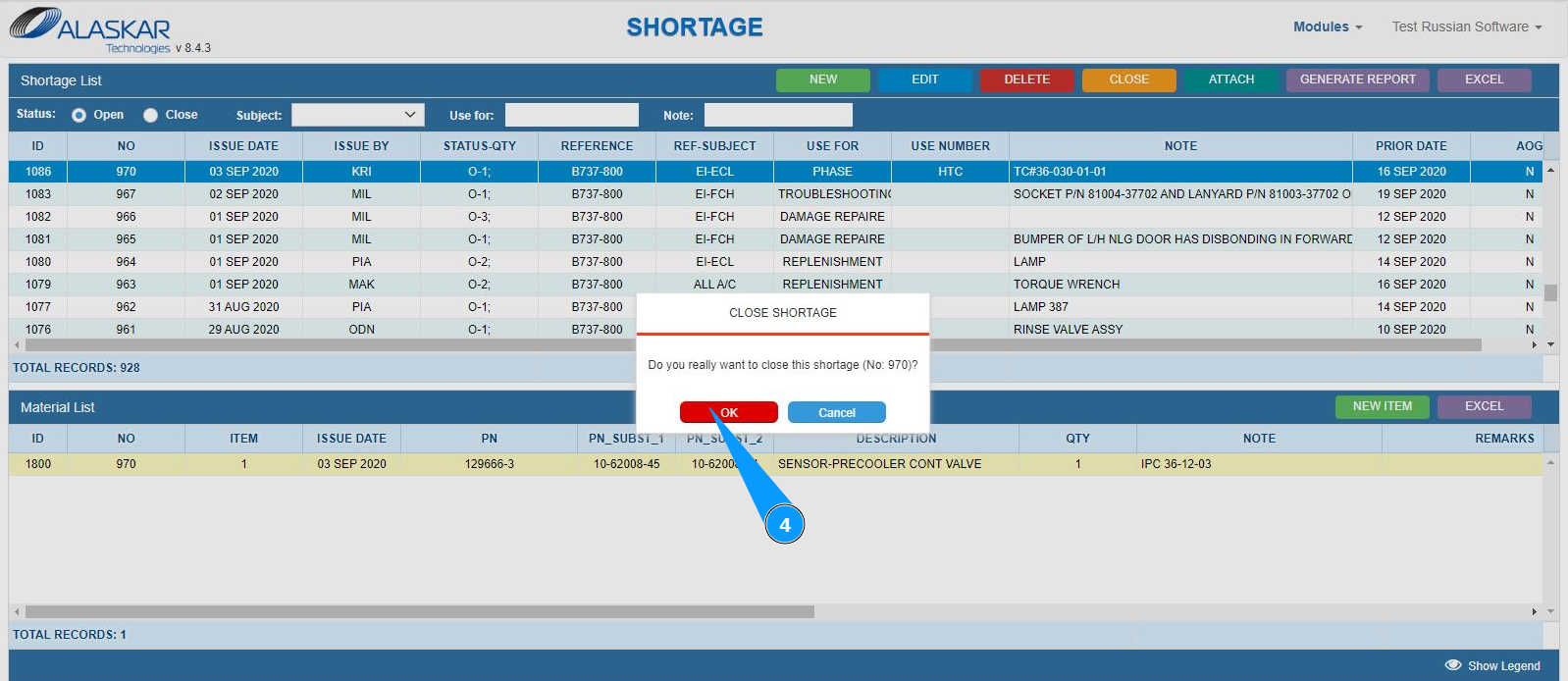Image resolution: width=1568 pixels, height=681 pixels.
Task: Click Shortage List horizontal scrollbar left arrow
Action: pos(17,345)
